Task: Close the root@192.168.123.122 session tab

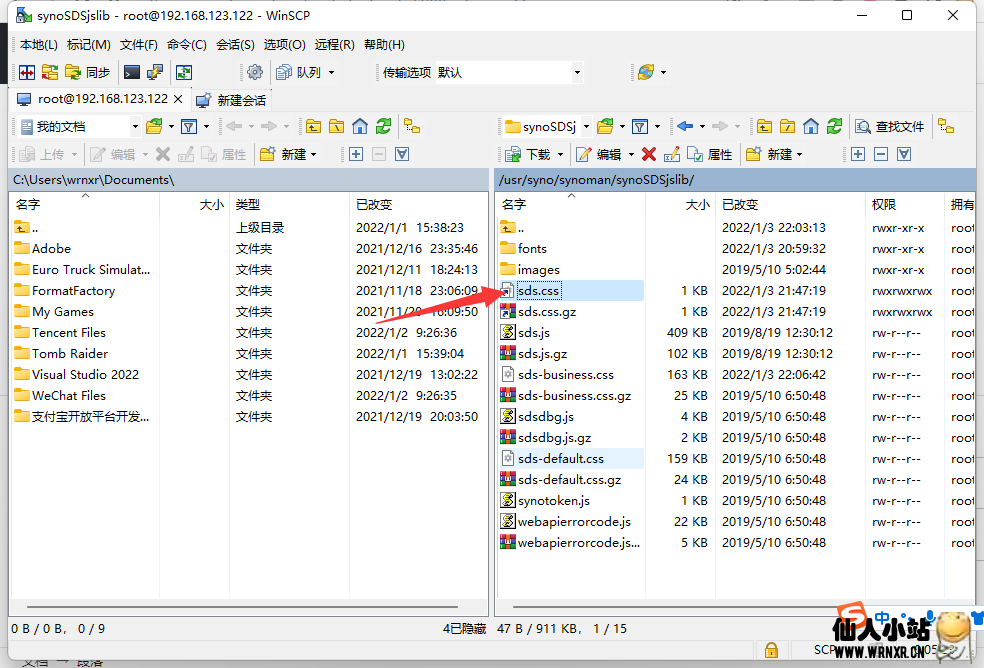Action: 178,99
